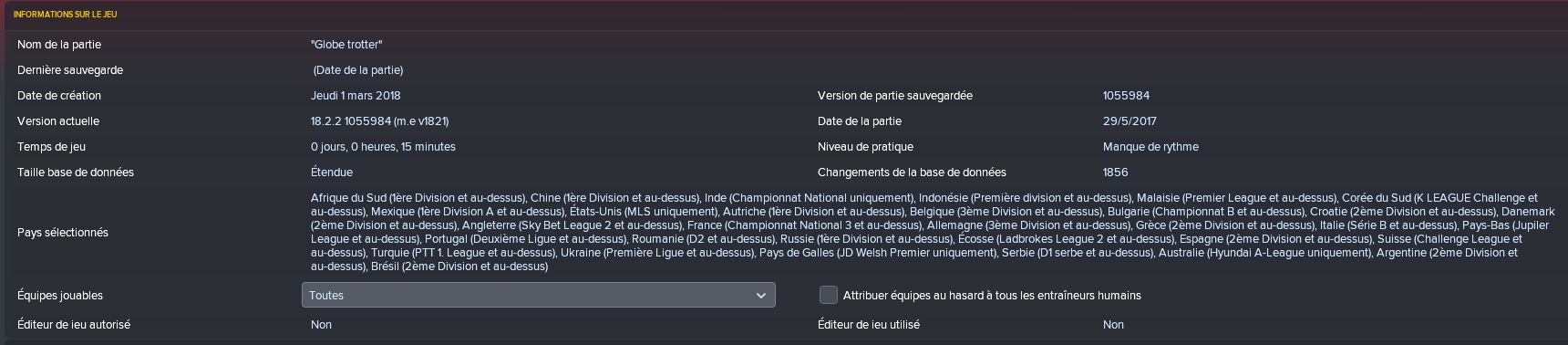Screen dimensions: 1568x345
Task: Click the Équipes jouables label
Action: coord(60,296)
